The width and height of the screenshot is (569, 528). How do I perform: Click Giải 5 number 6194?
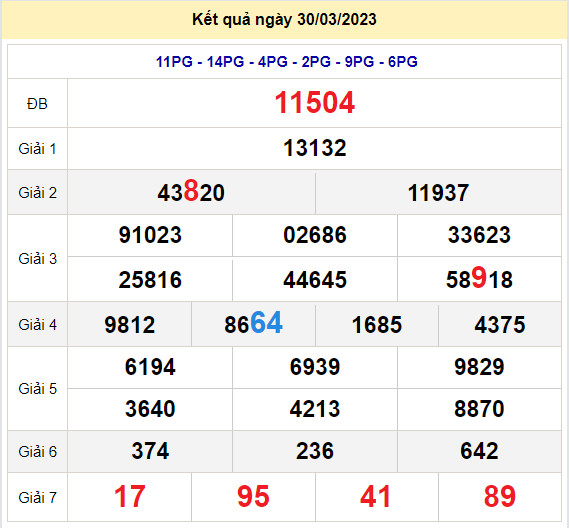(150, 367)
